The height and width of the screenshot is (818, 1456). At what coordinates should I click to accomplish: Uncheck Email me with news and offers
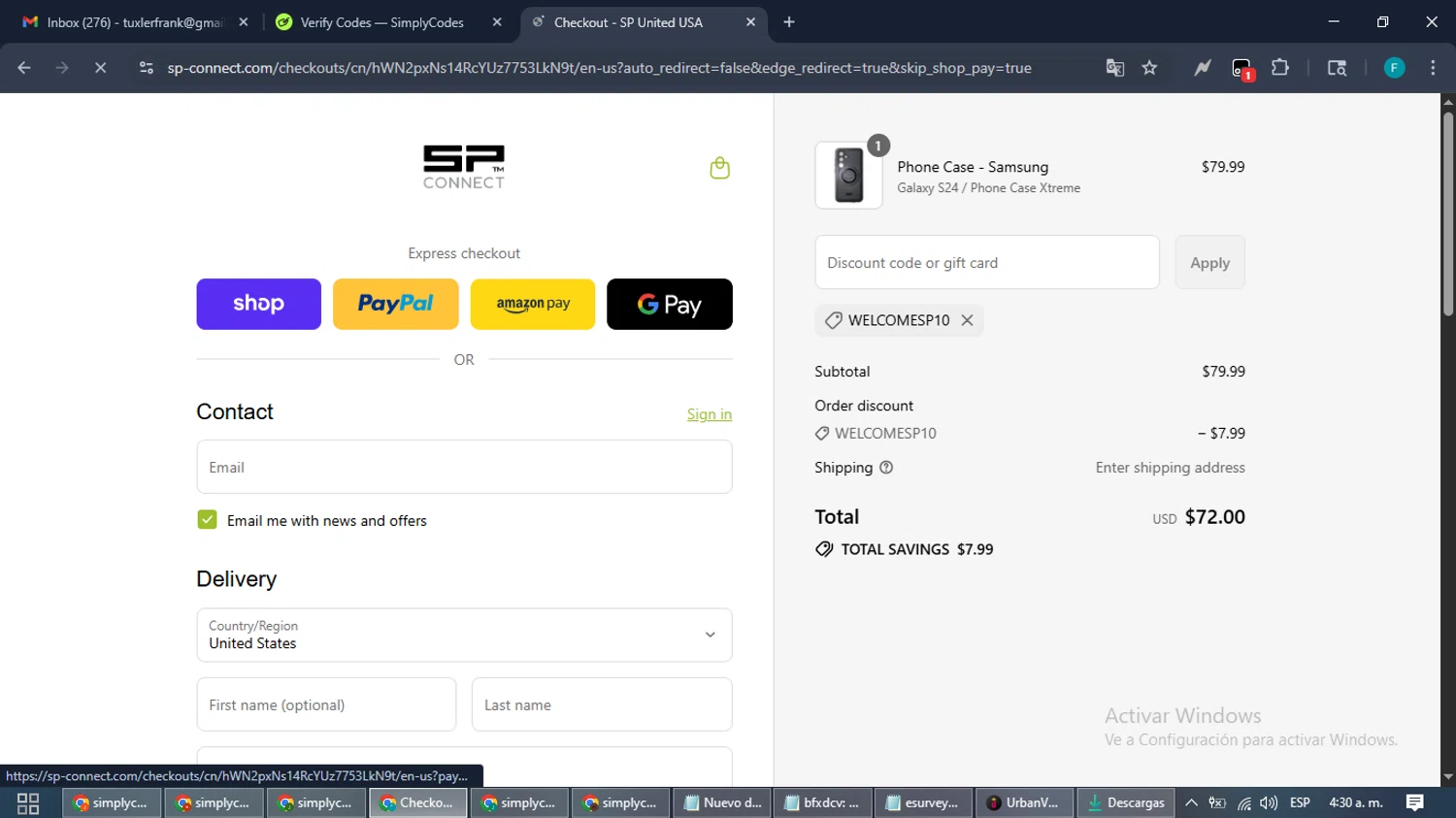[x=207, y=520]
